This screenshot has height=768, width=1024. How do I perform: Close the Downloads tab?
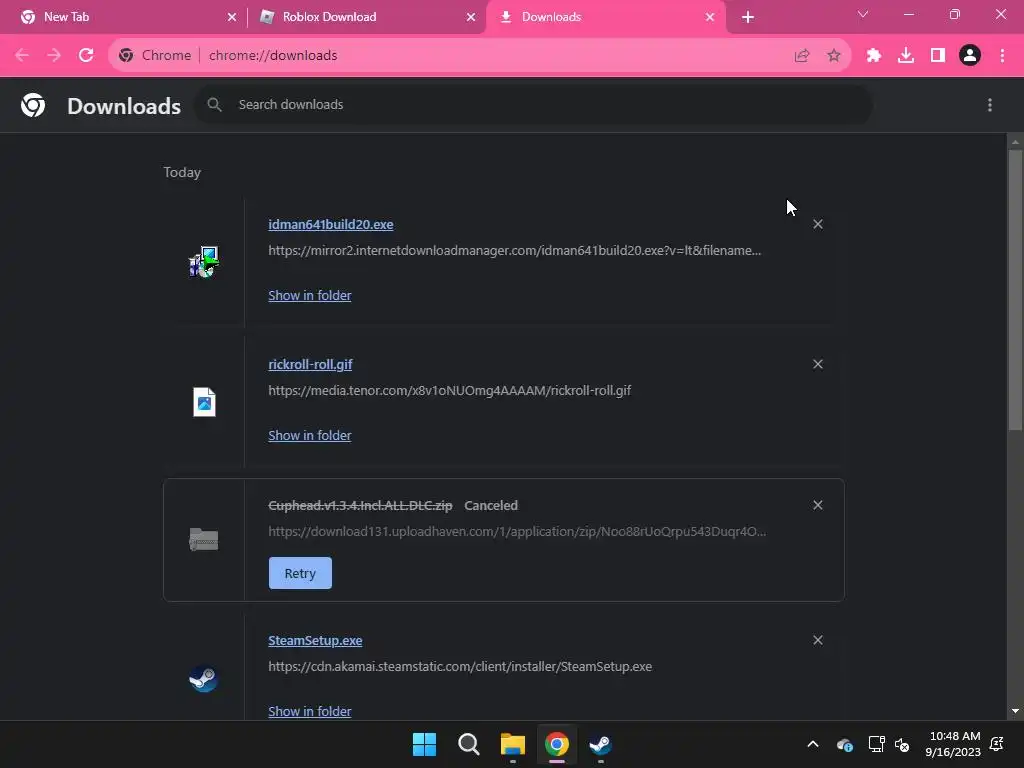point(710,17)
